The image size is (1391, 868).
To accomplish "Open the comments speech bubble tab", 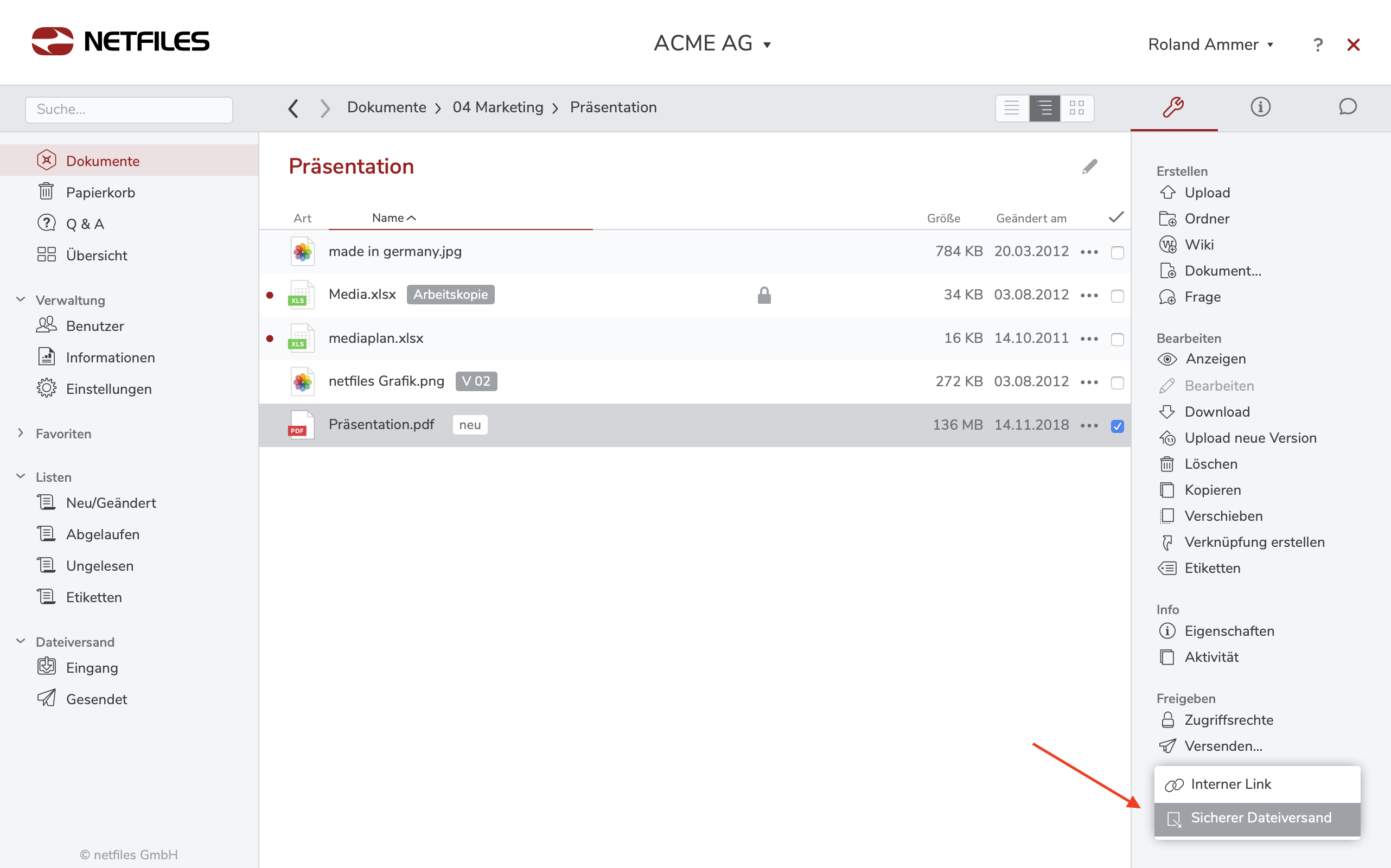I will pos(1347,107).
